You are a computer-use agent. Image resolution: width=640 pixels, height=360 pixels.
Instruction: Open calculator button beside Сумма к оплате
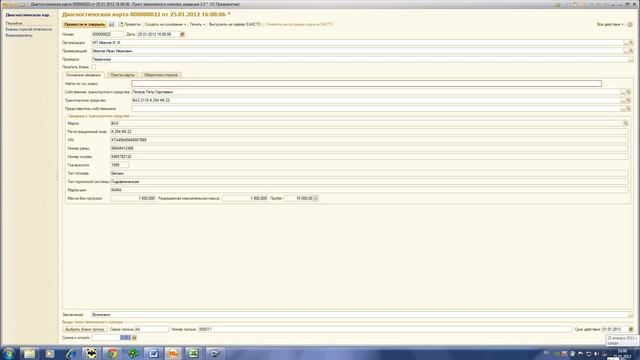[134, 338]
